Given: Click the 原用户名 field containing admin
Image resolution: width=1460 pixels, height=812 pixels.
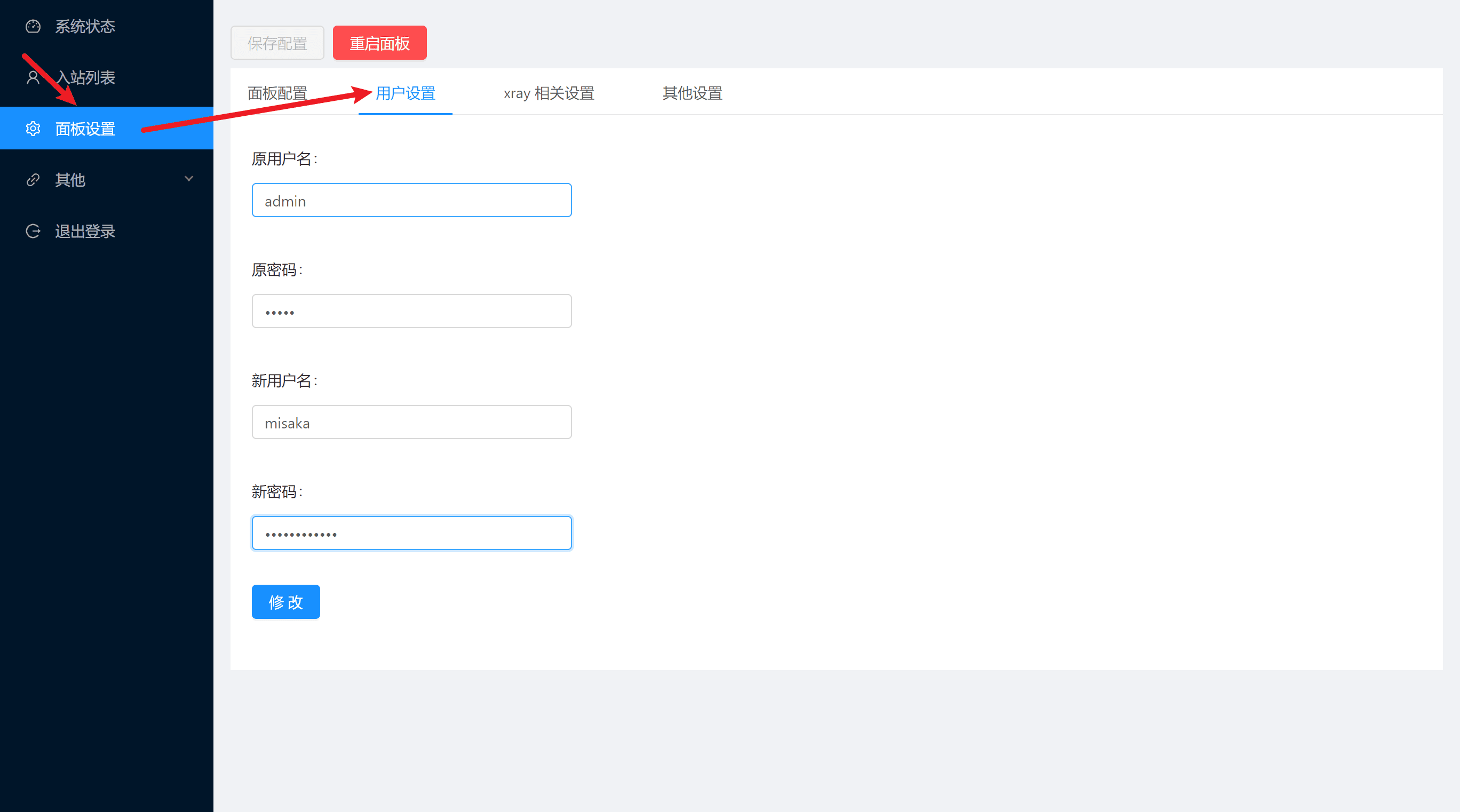Looking at the screenshot, I should tap(411, 200).
